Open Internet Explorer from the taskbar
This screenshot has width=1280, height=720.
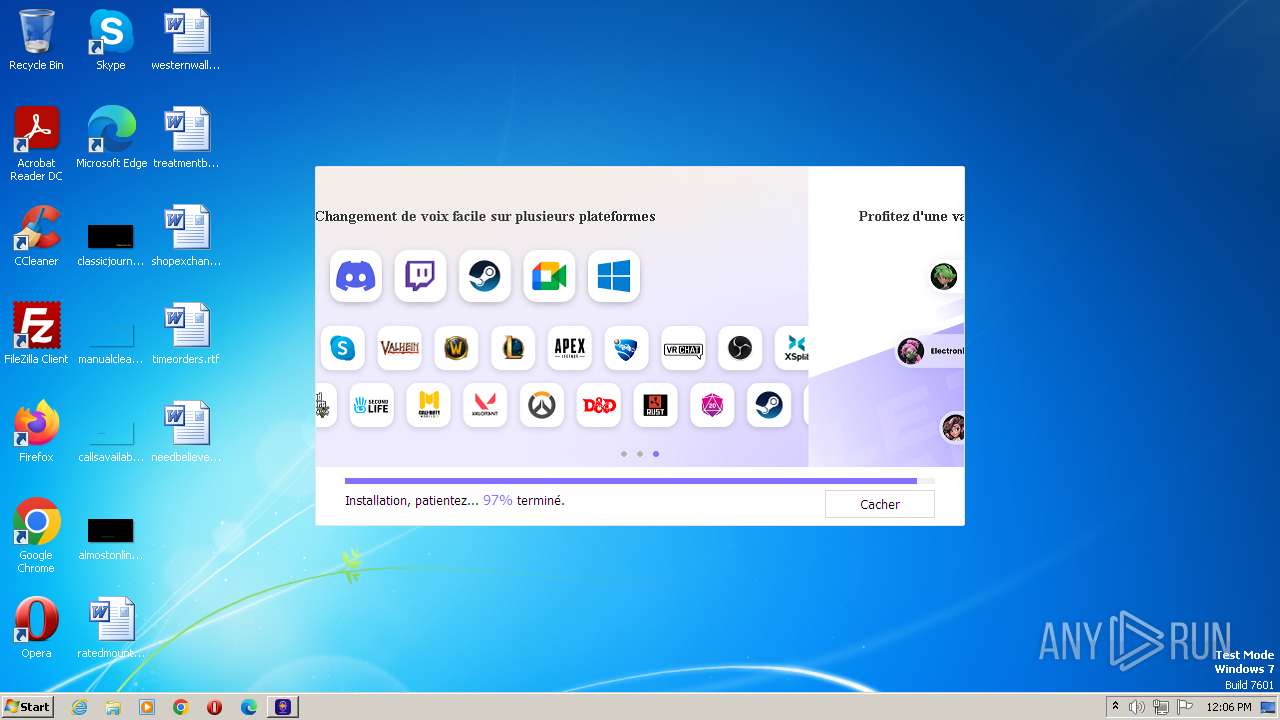click(79, 707)
